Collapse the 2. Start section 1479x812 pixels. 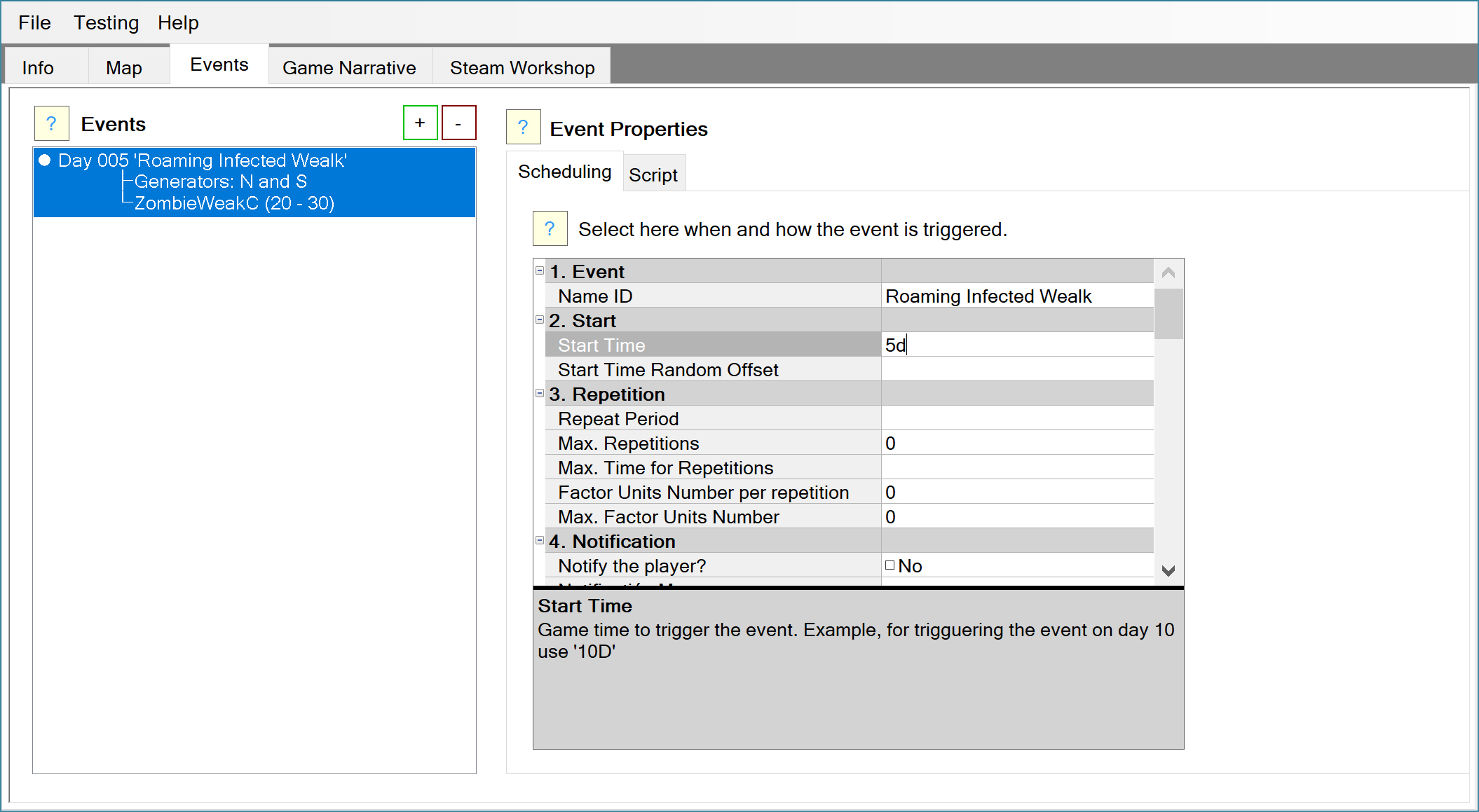pyautogui.click(x=540, y=319)
